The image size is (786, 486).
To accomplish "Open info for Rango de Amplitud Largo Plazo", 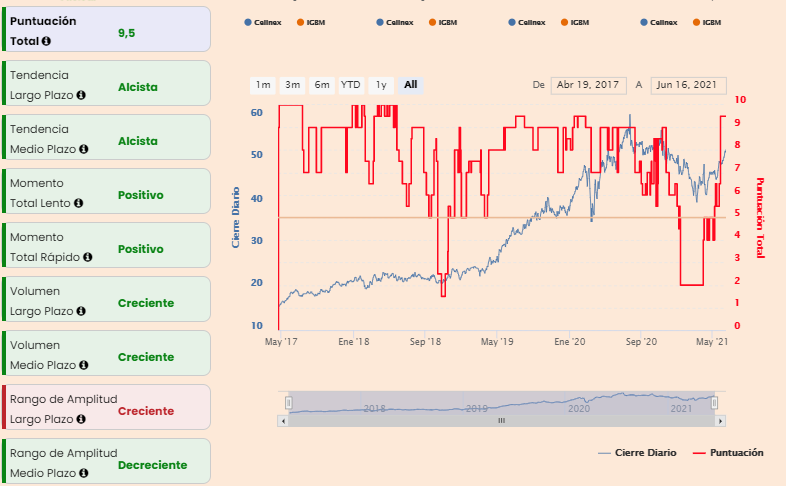I will click(x=81, y=419).
